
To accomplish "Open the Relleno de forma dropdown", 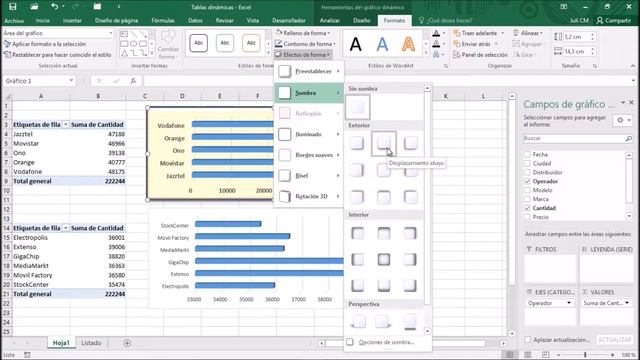I will coord(302,33).
